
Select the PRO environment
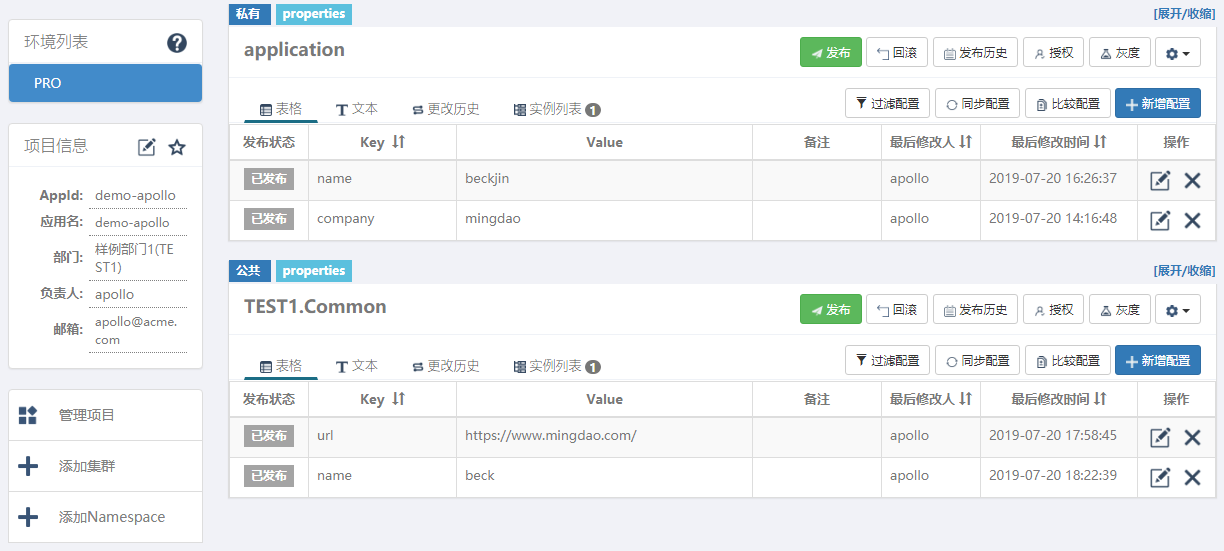pyautogui.click(x=105, y=83)
